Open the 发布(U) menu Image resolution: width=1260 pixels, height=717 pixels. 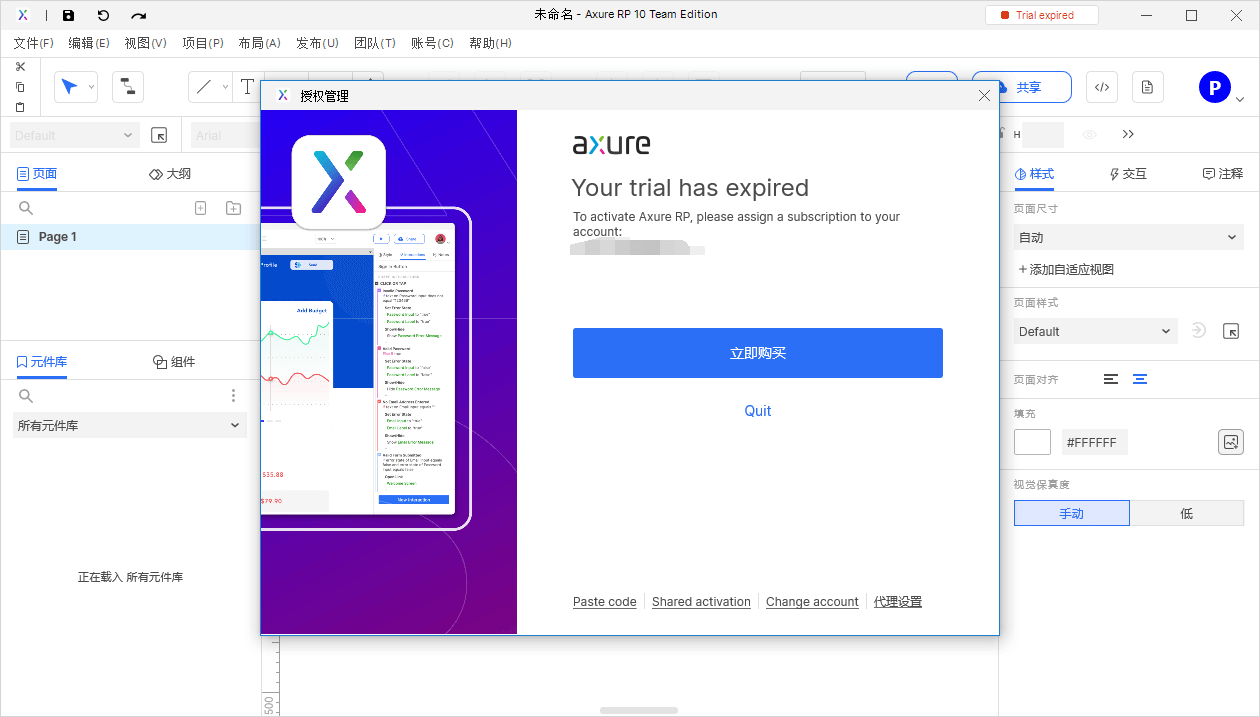[x=317, y=43]
